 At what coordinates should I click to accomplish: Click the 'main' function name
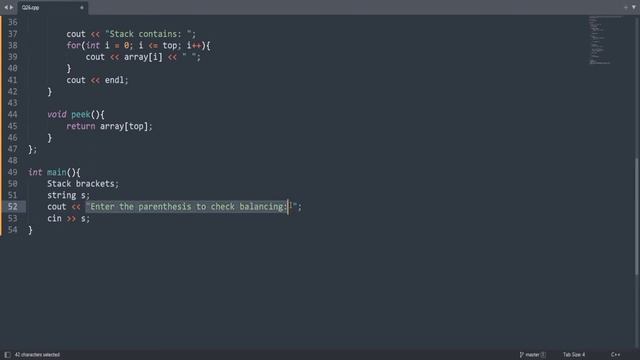56,172
